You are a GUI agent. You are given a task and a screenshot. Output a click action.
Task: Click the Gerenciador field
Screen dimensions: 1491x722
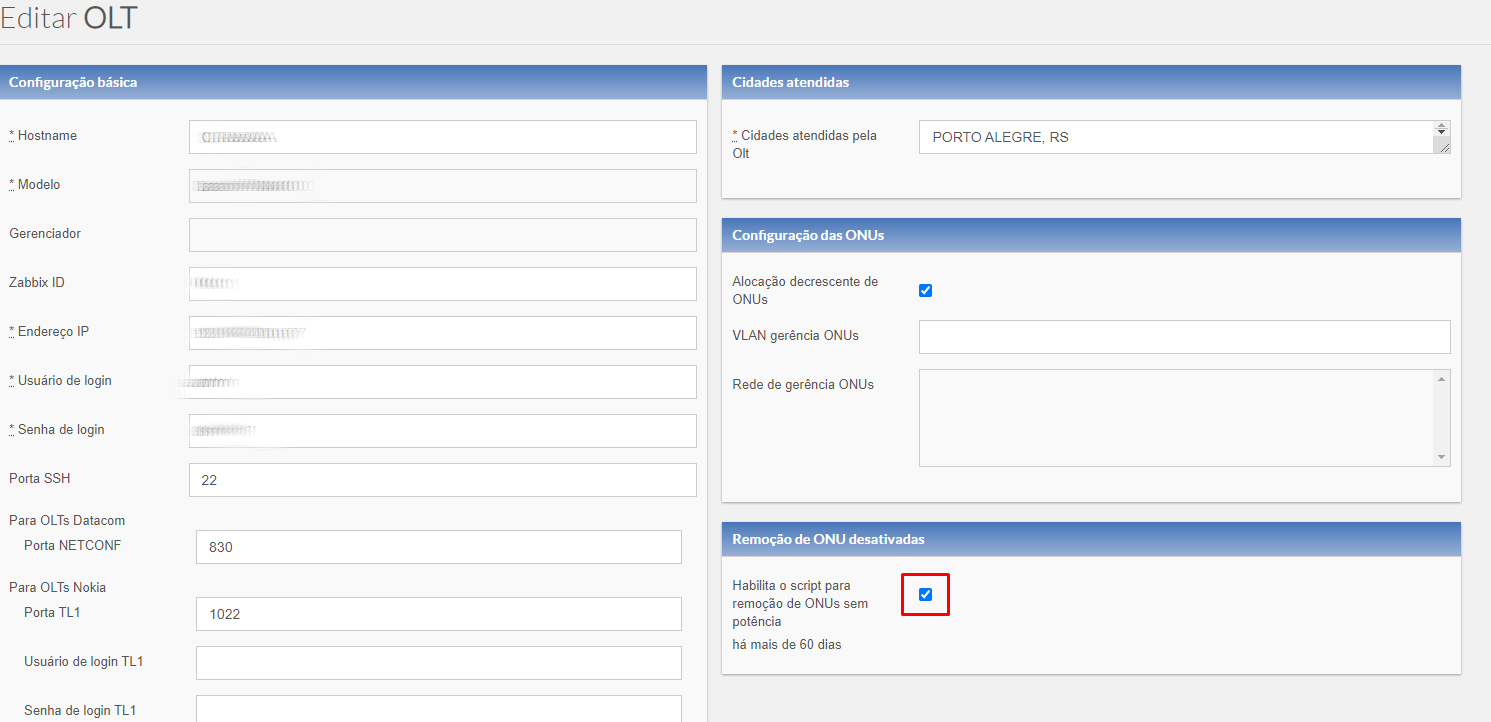click(x=442, y=235)
